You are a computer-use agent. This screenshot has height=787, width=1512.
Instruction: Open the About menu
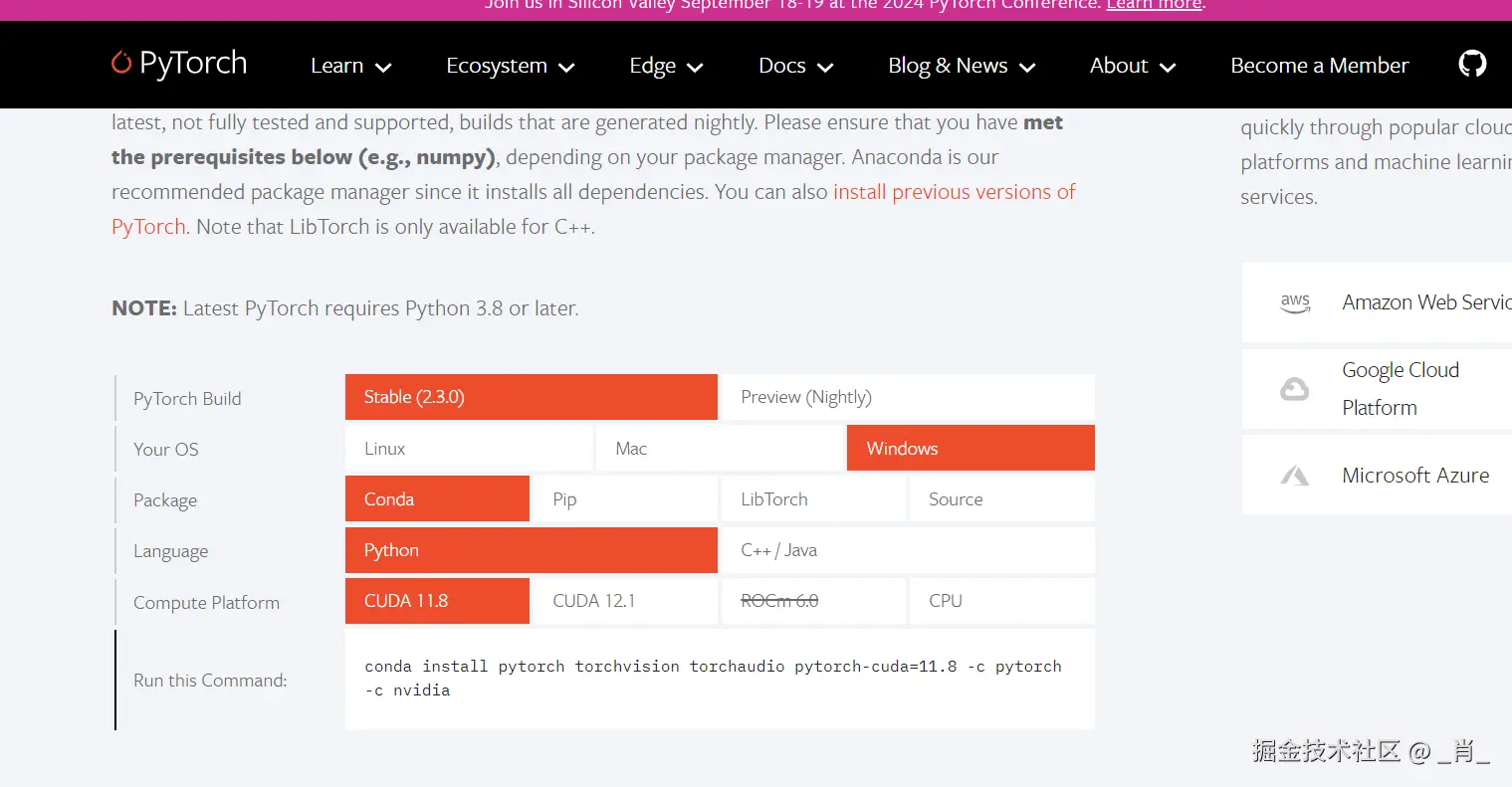click(x=1133, y=66)
